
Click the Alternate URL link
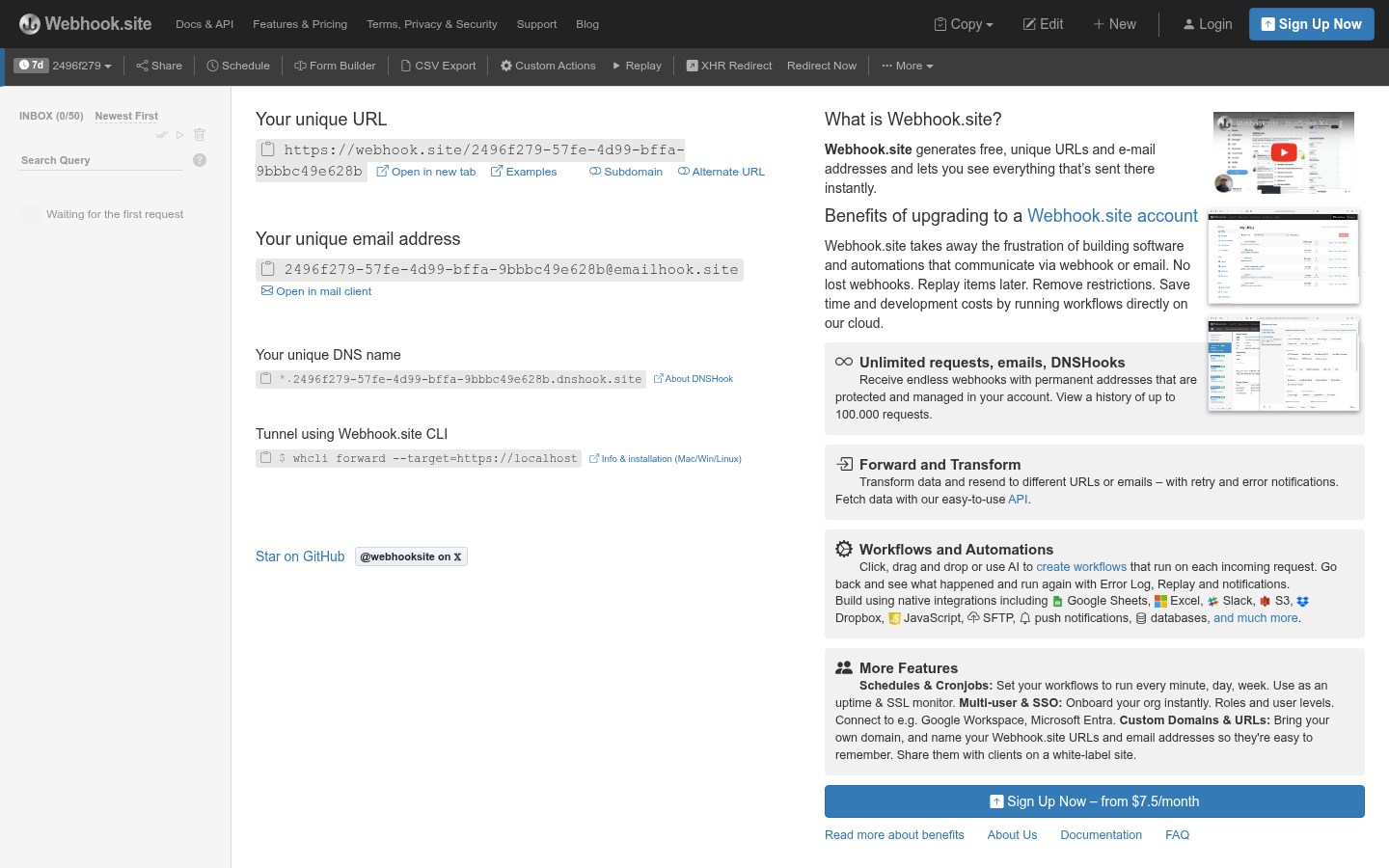722,172
